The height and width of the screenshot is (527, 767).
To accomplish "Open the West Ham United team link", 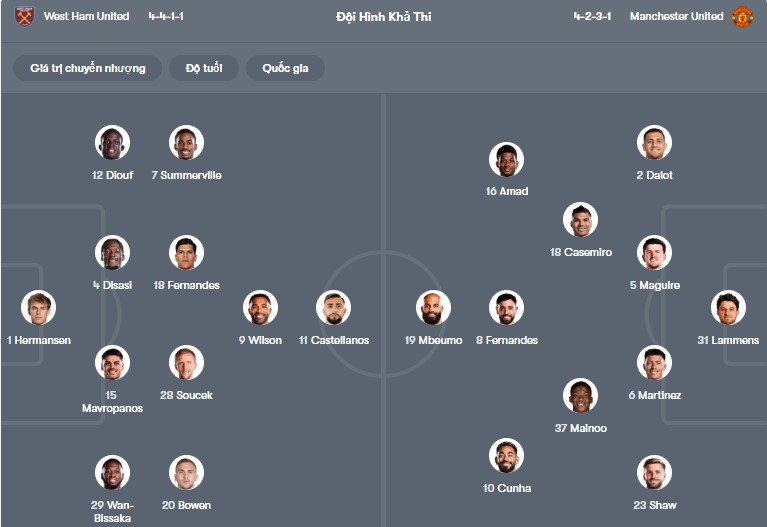I will click(x=86, y=17).
